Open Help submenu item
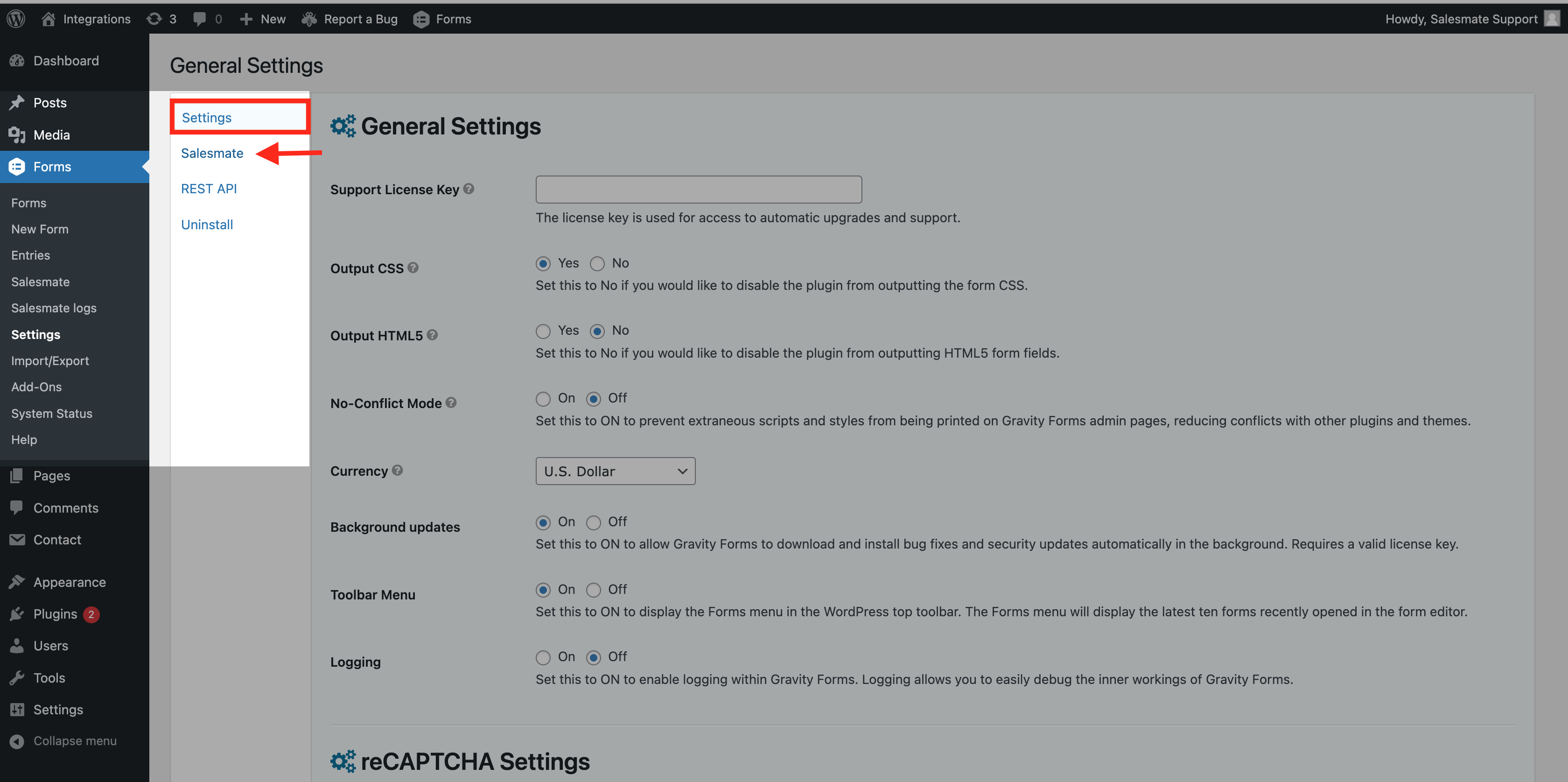The image size is (1568, 782). 24,440
